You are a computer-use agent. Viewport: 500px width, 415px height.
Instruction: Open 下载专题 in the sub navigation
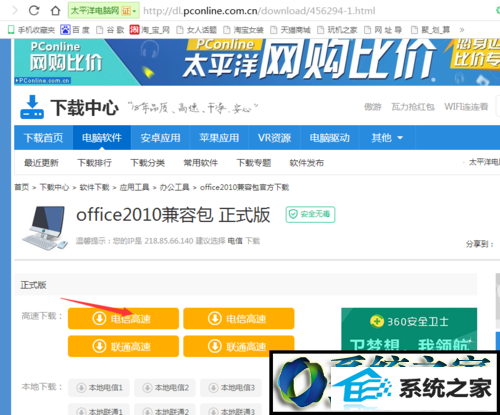[254, 163]
